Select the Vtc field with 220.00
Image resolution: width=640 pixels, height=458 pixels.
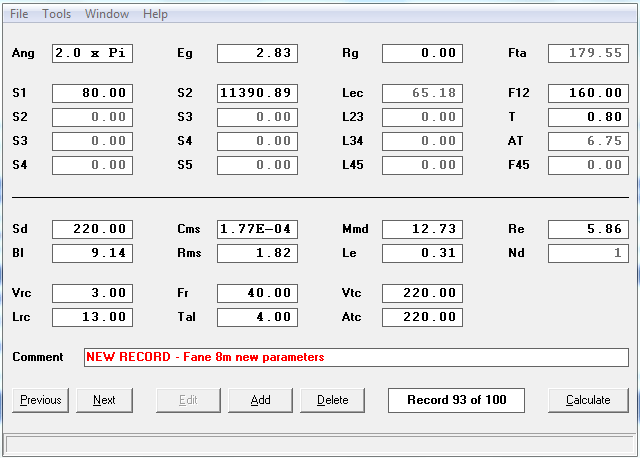pos(422,293)
